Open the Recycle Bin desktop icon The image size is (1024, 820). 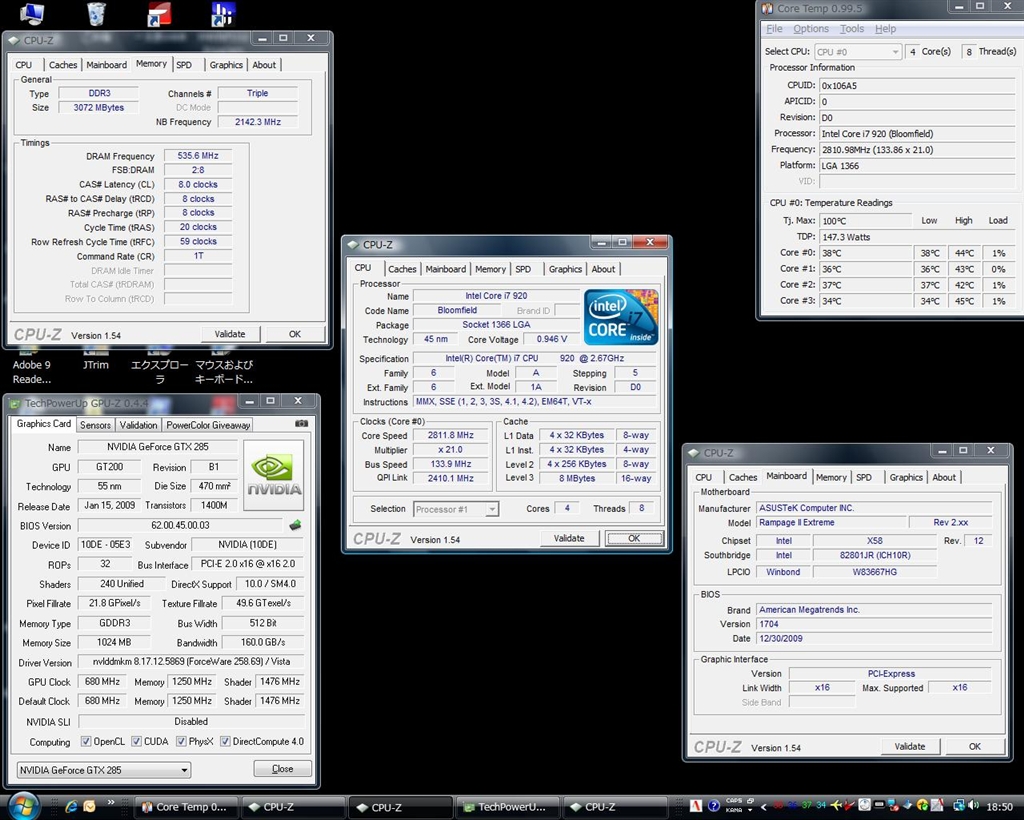[x=96, y=14]
